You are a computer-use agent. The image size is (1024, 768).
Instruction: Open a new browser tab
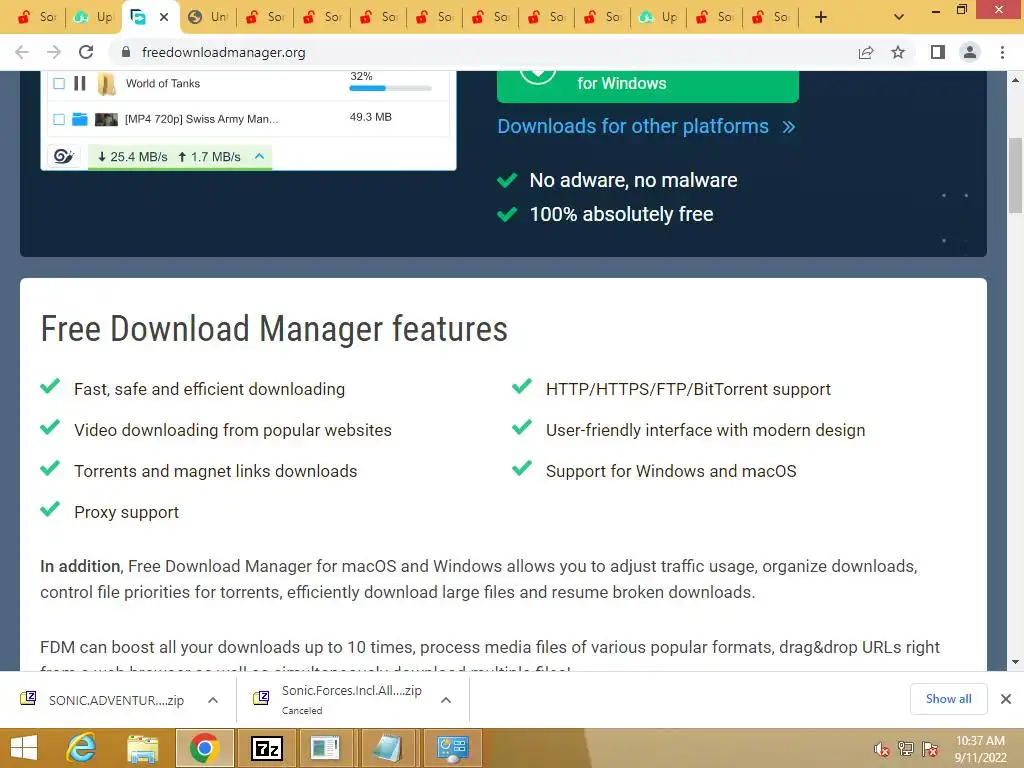821,17
